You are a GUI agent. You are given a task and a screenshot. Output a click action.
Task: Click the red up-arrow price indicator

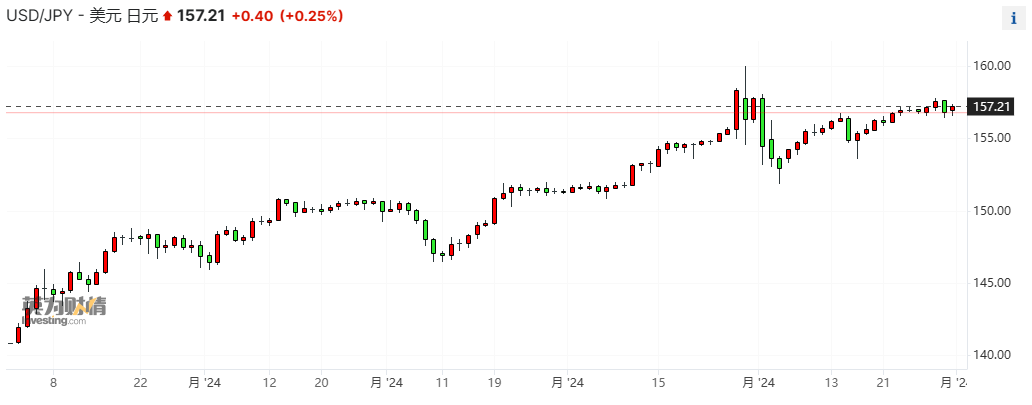(167, 18)
